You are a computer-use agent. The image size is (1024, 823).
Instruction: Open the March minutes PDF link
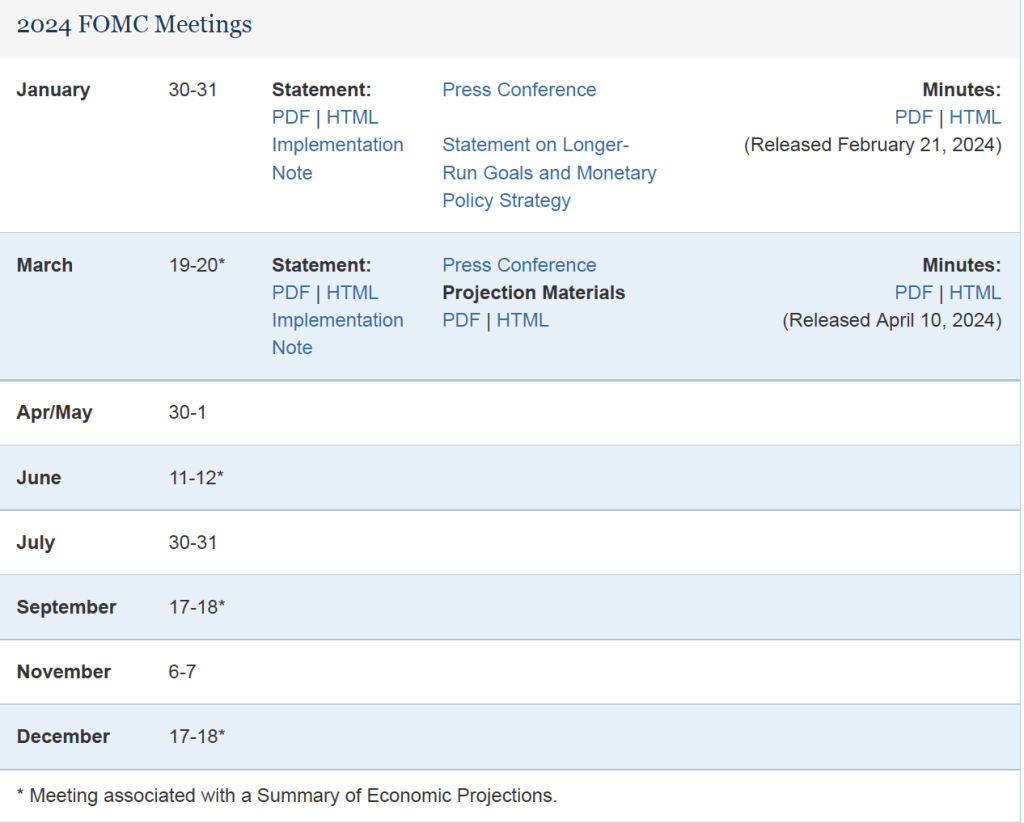tap(913, 293)
